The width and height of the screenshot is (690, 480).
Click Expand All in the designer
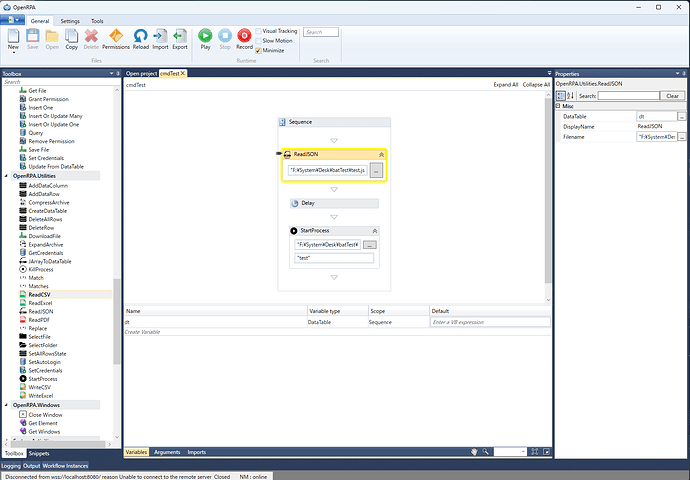[506, 84]
